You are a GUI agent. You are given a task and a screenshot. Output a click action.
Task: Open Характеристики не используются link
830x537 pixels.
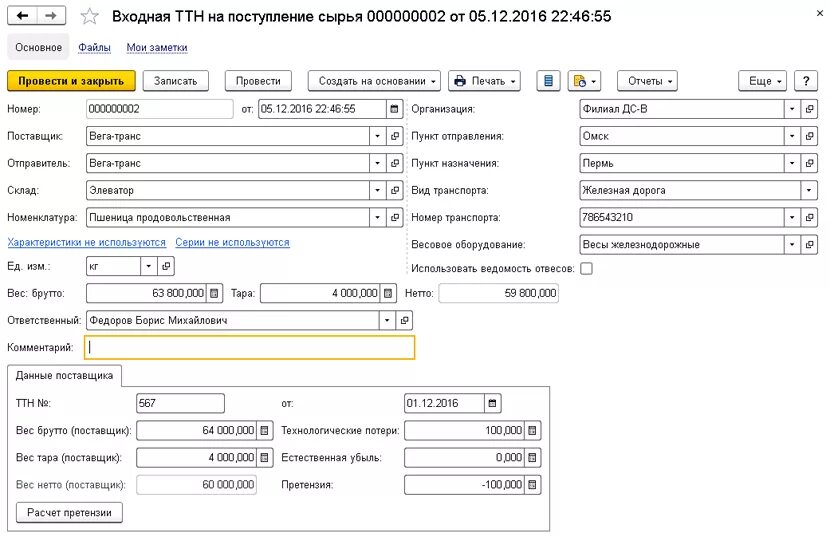click(x=86, y=242)
